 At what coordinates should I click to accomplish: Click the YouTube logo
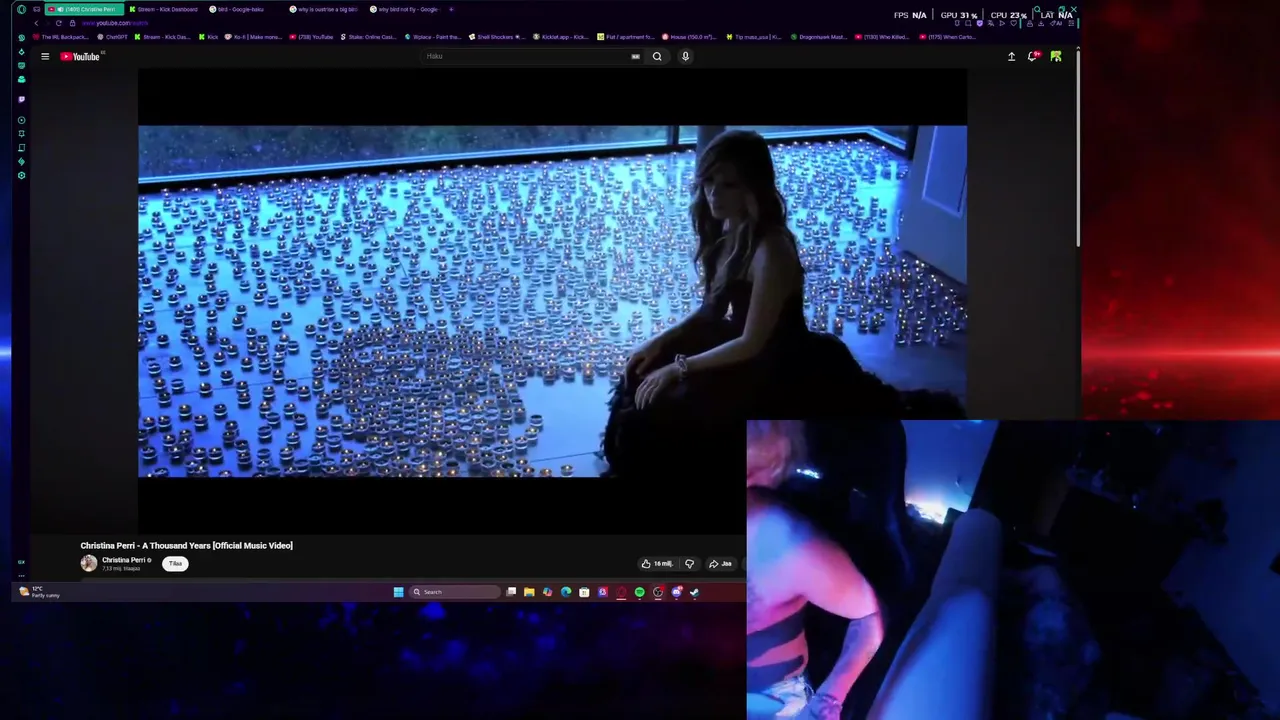(80, 56)
